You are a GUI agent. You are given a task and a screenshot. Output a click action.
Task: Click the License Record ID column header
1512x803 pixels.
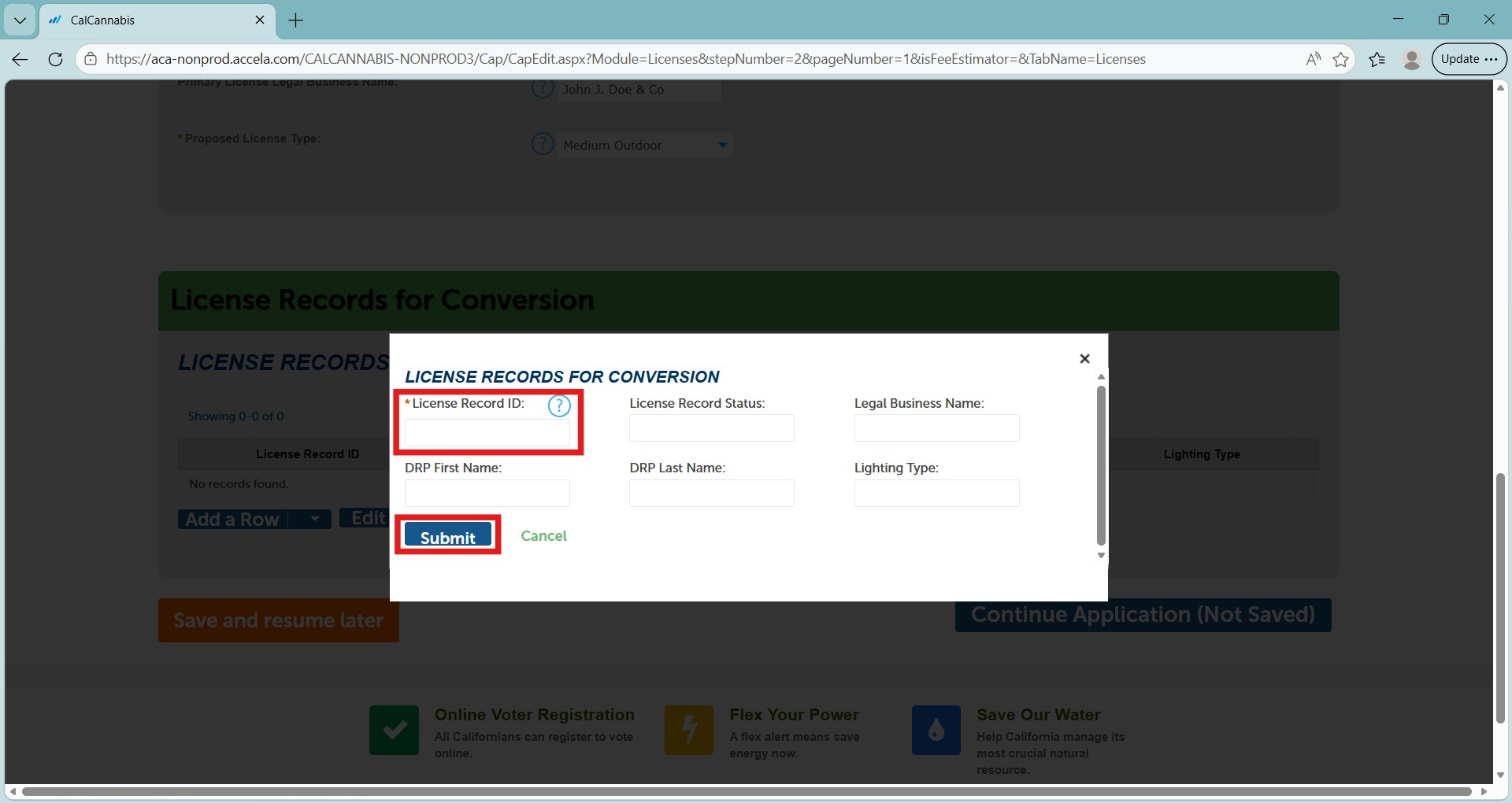coord(307,454)
